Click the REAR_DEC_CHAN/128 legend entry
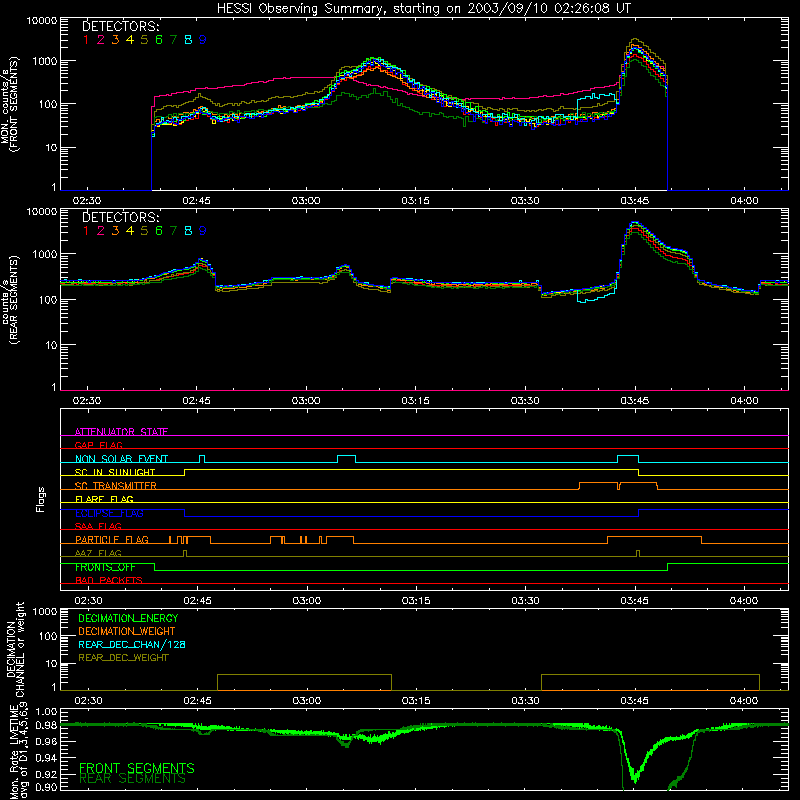Image resolution: width=800 pixels, height=800 pixels. pyautogui.click(x=132, y=644)
